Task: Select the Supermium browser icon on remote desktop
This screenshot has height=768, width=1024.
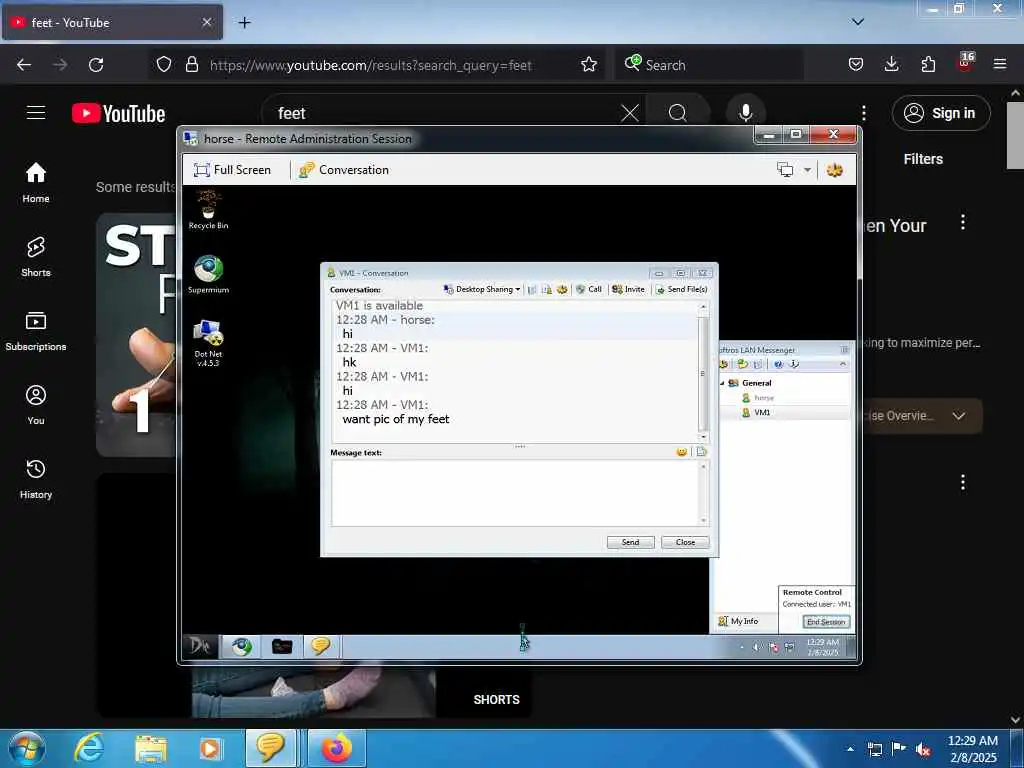Action: click(x=208, y=274)
